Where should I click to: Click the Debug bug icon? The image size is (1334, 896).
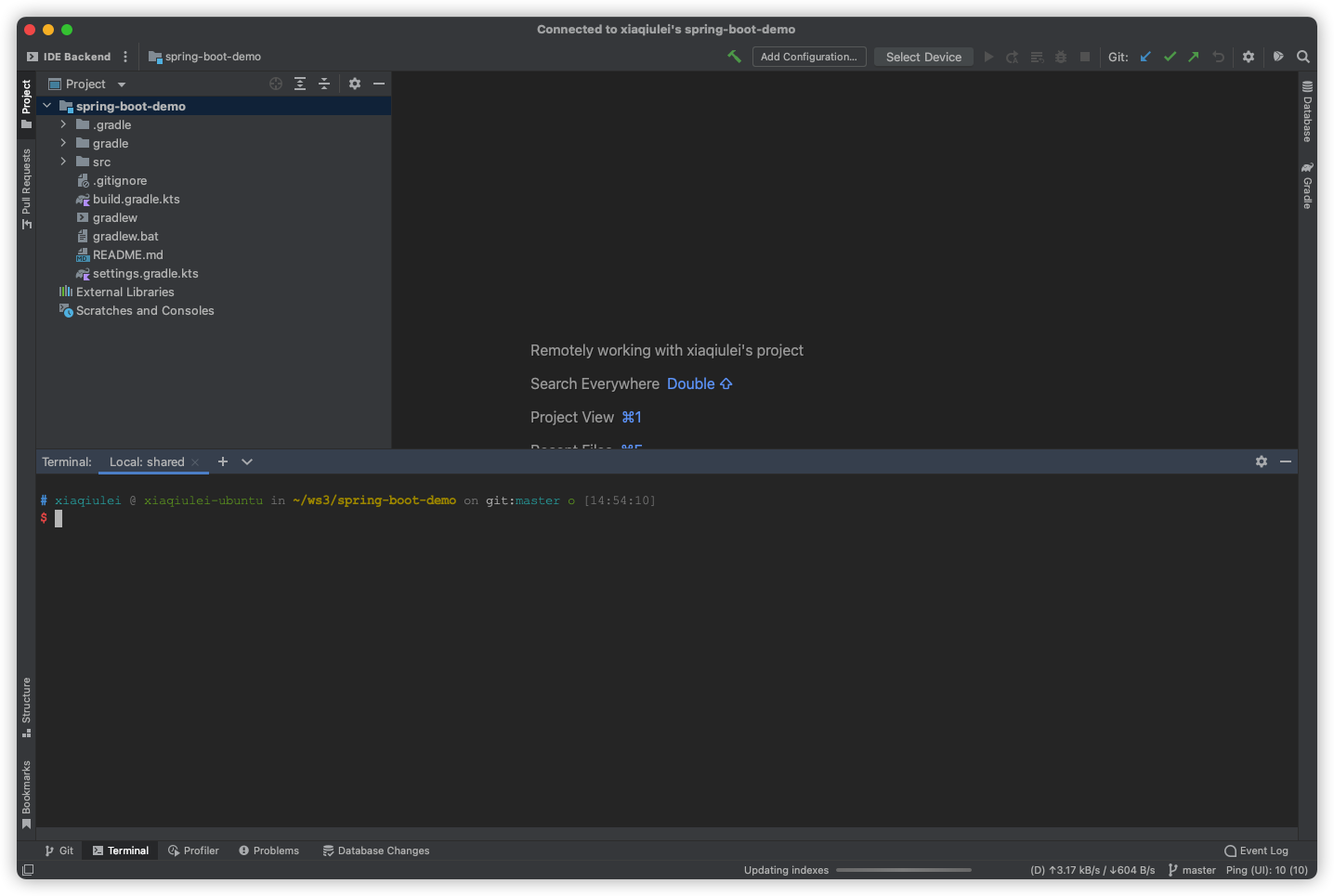click(1061, 57)
